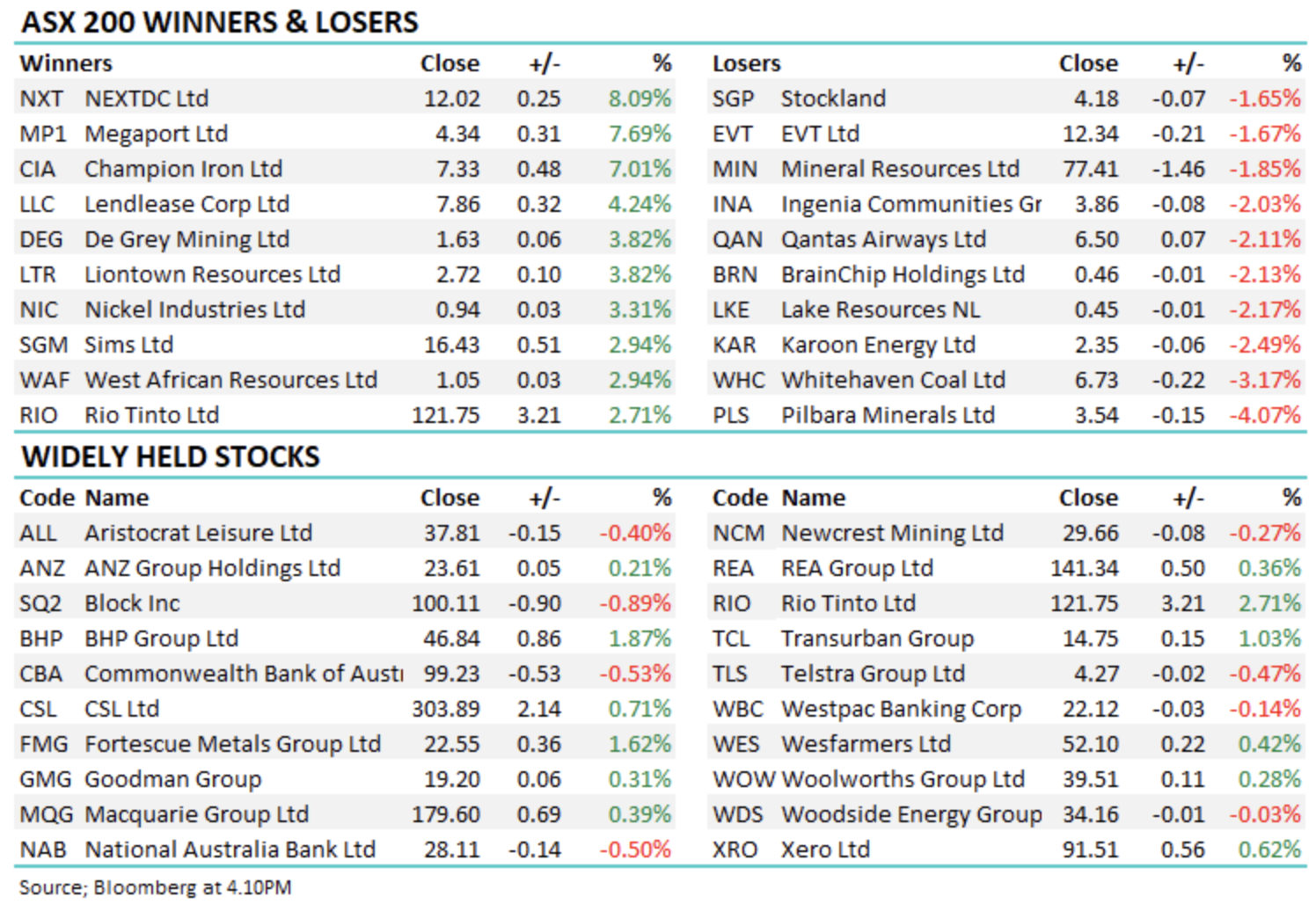Select Champion Iron Ltd's 7.01% gain
The height and width of the screenshot is (904, 1316).
tap(640, 169)
